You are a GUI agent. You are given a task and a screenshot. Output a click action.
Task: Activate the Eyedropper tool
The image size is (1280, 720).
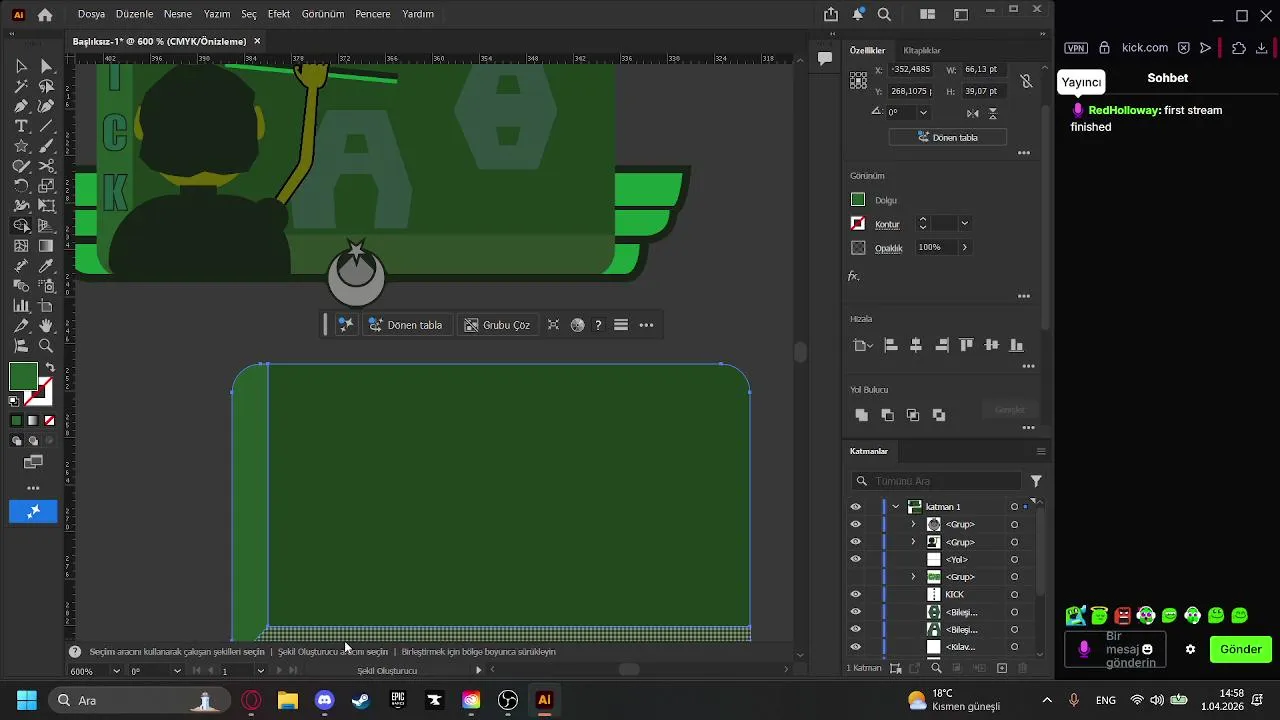click(x=46, y=266)
